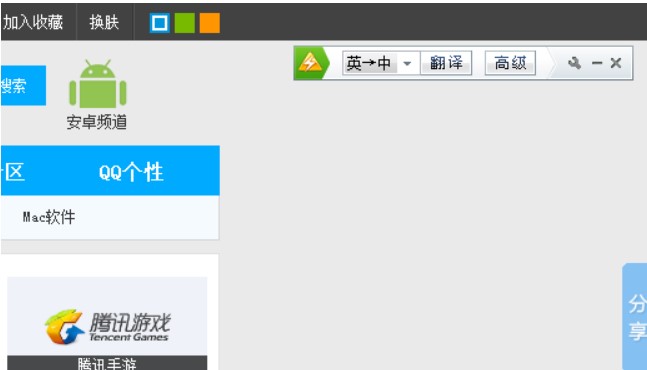Open translation toolbar settings wrench icon
This screenshot has width=647, height=370.
tap(574, 63)
